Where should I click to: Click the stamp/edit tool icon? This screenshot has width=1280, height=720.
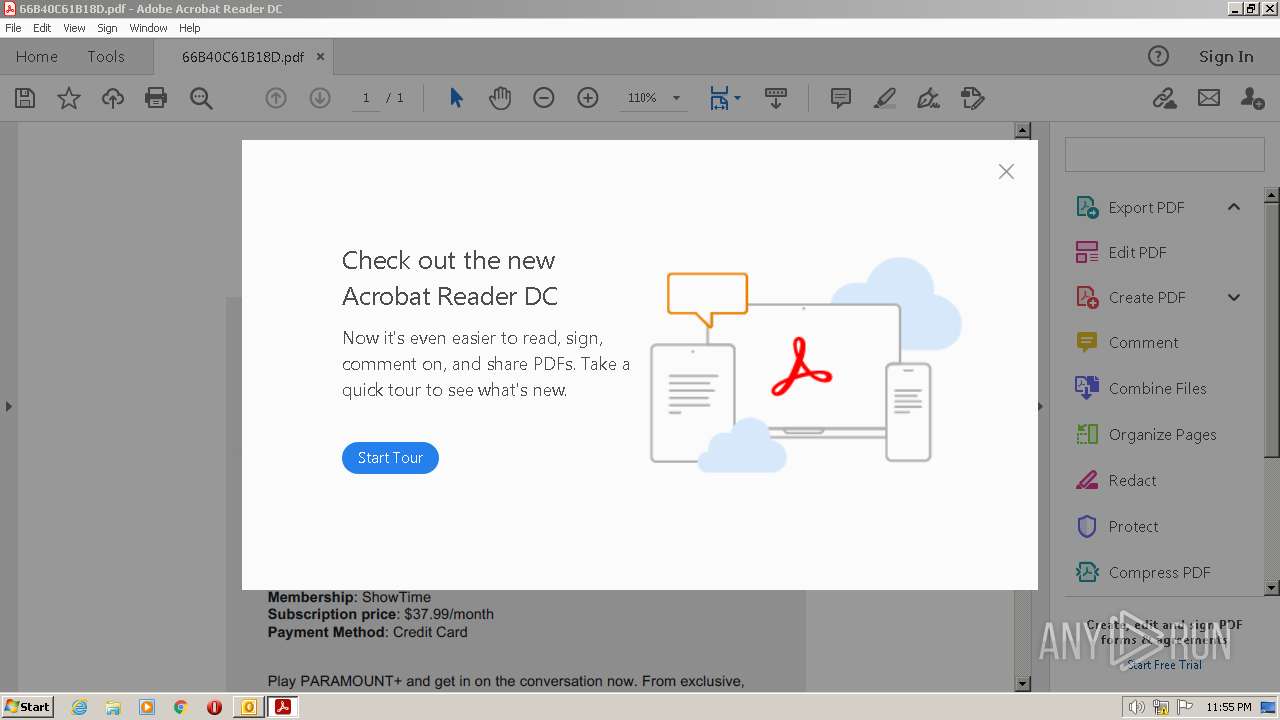pyautogui.click(x=973, y=98)
